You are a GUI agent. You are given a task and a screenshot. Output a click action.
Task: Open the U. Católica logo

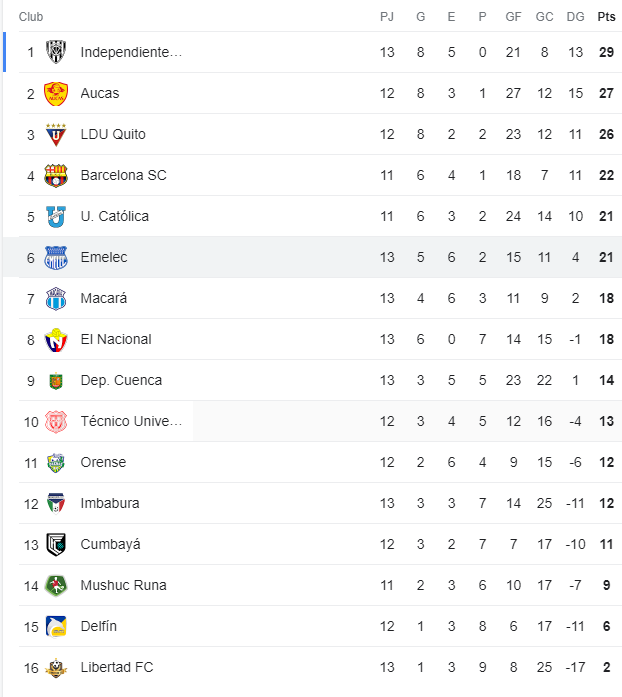(x=56, y=216)
